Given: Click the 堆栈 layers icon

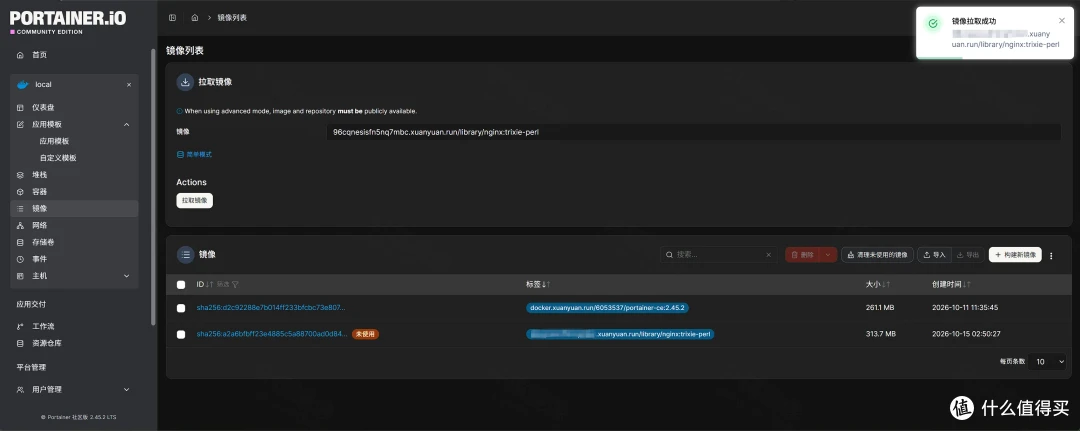Looking at the screenshot, I should pyautogui.click(x=20, y=175).
